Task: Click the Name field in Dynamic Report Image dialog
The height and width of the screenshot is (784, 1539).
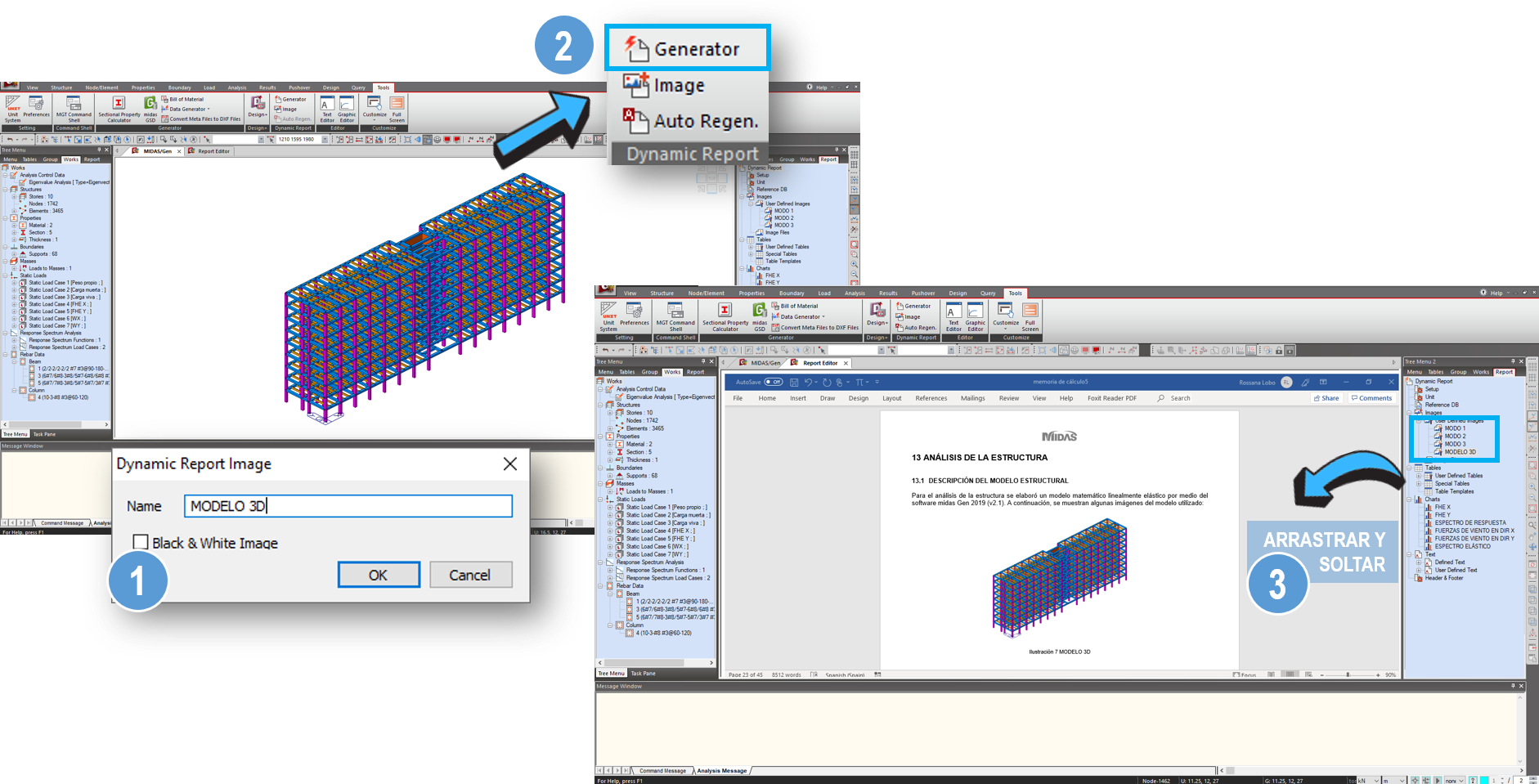Action: tap(348, 506)
